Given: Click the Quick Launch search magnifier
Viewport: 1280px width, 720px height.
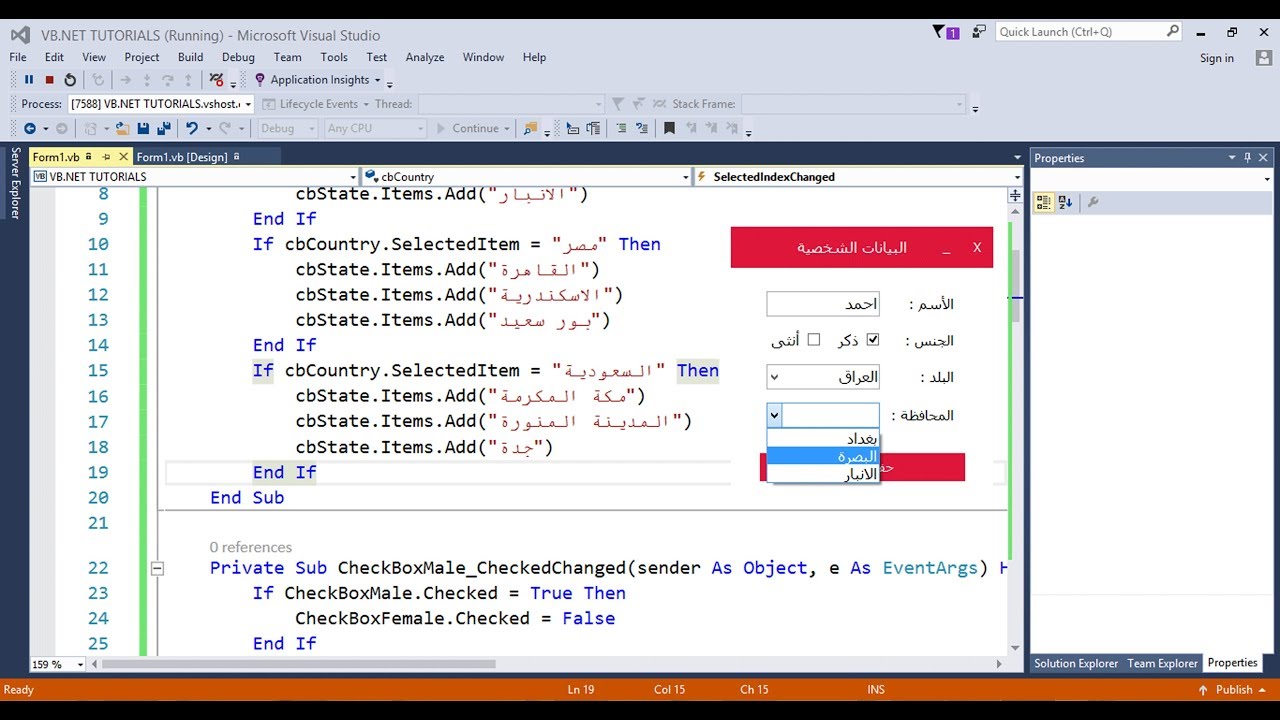Looking at the screenshot, I should tap(1173, 32).
